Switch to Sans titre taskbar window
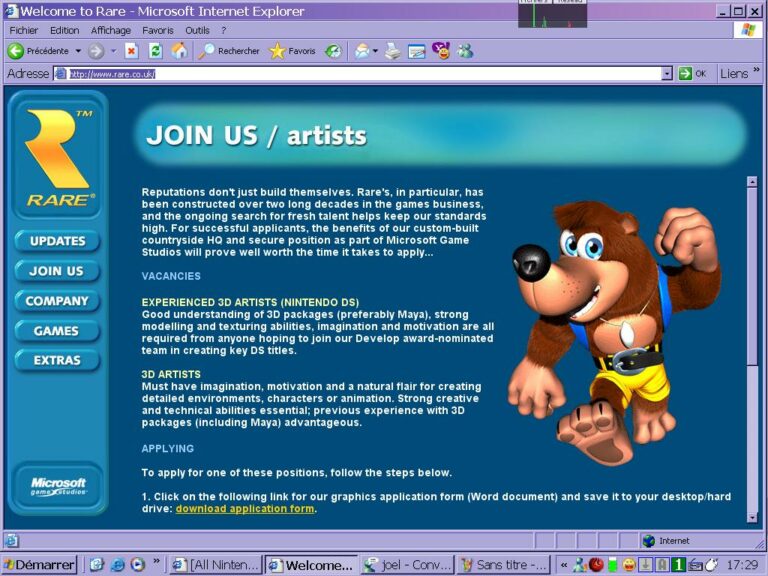The height and width of the screenshot is (576, 768). (x=504, y=565)
